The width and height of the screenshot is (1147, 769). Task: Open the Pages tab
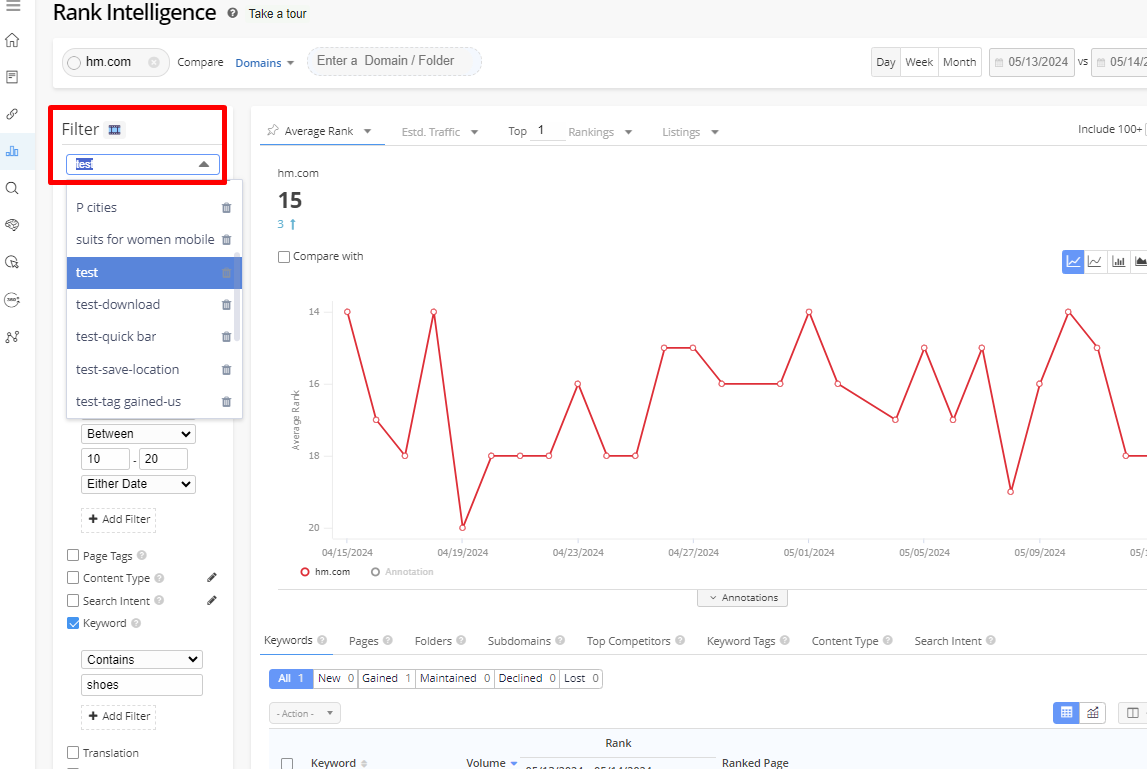tap(363, 641)
